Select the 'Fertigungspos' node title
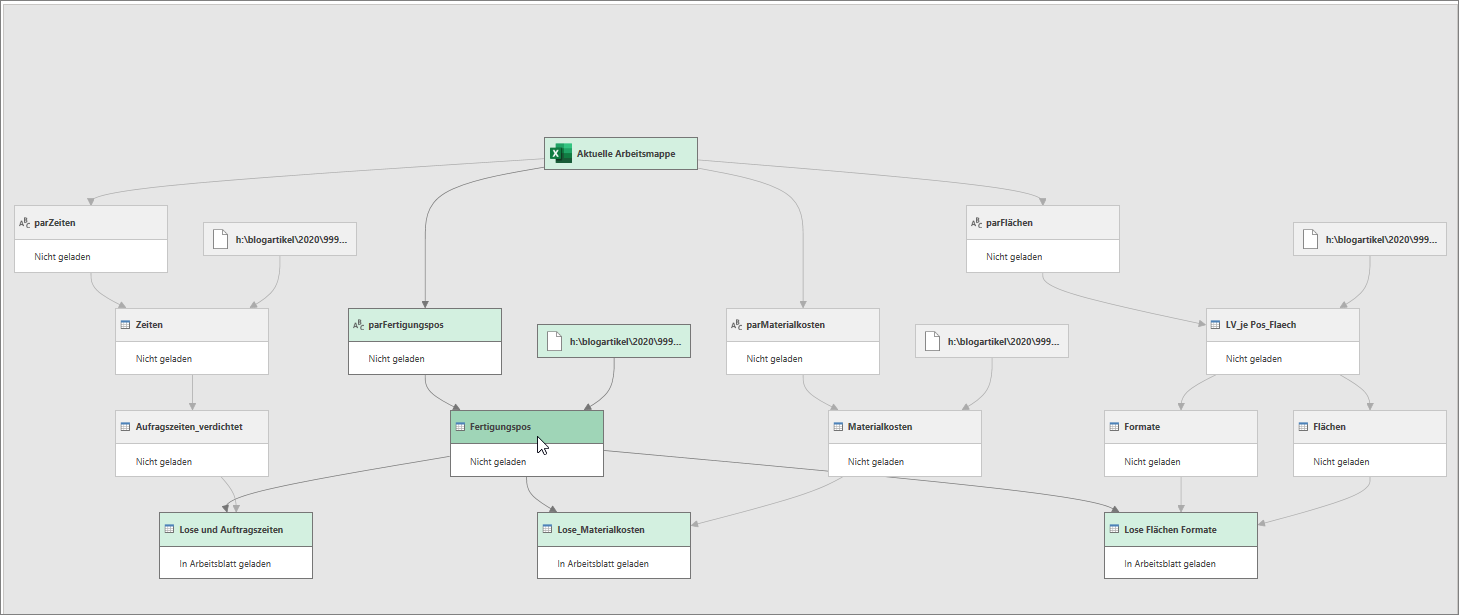Screen dimensions: 1459x615 (500, 427)
